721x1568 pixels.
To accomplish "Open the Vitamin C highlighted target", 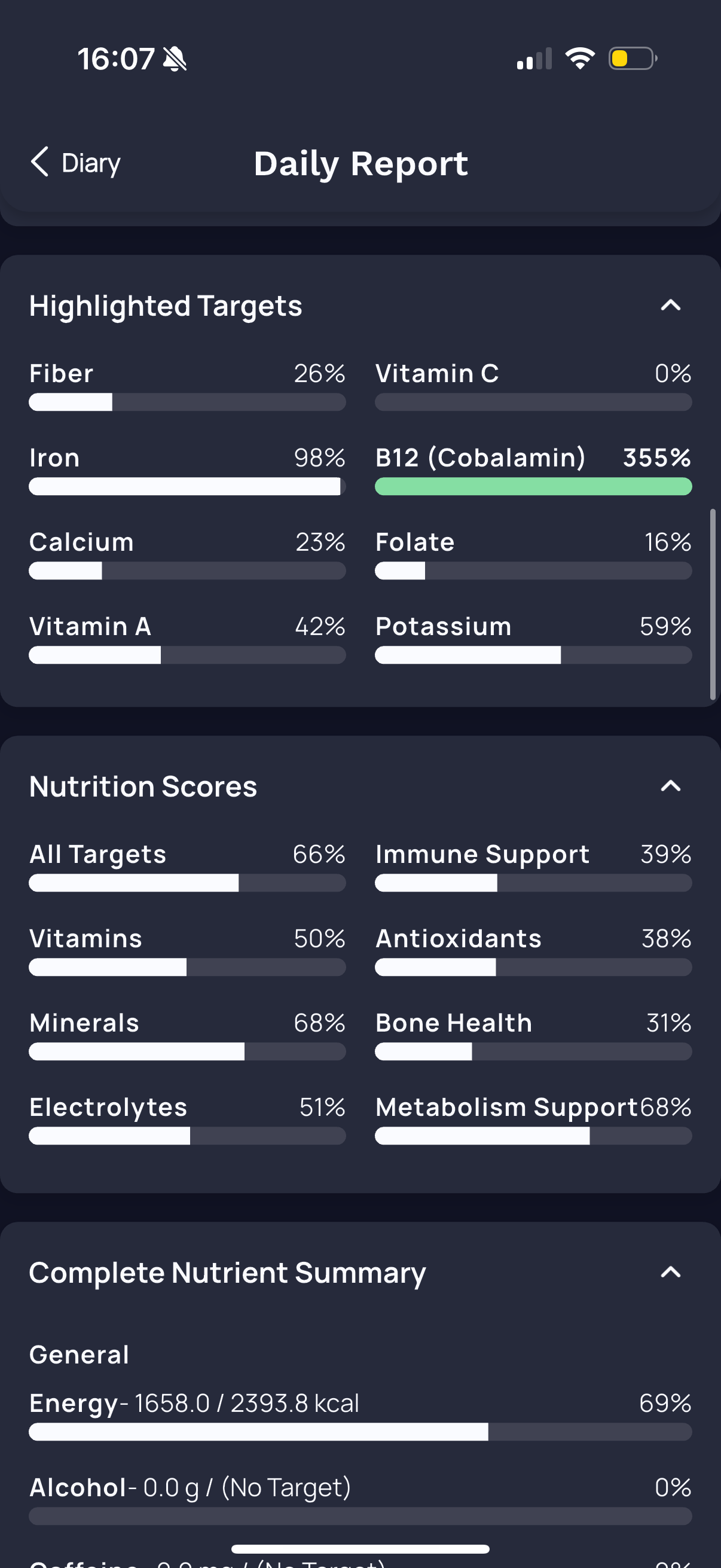I will (534, 385).
